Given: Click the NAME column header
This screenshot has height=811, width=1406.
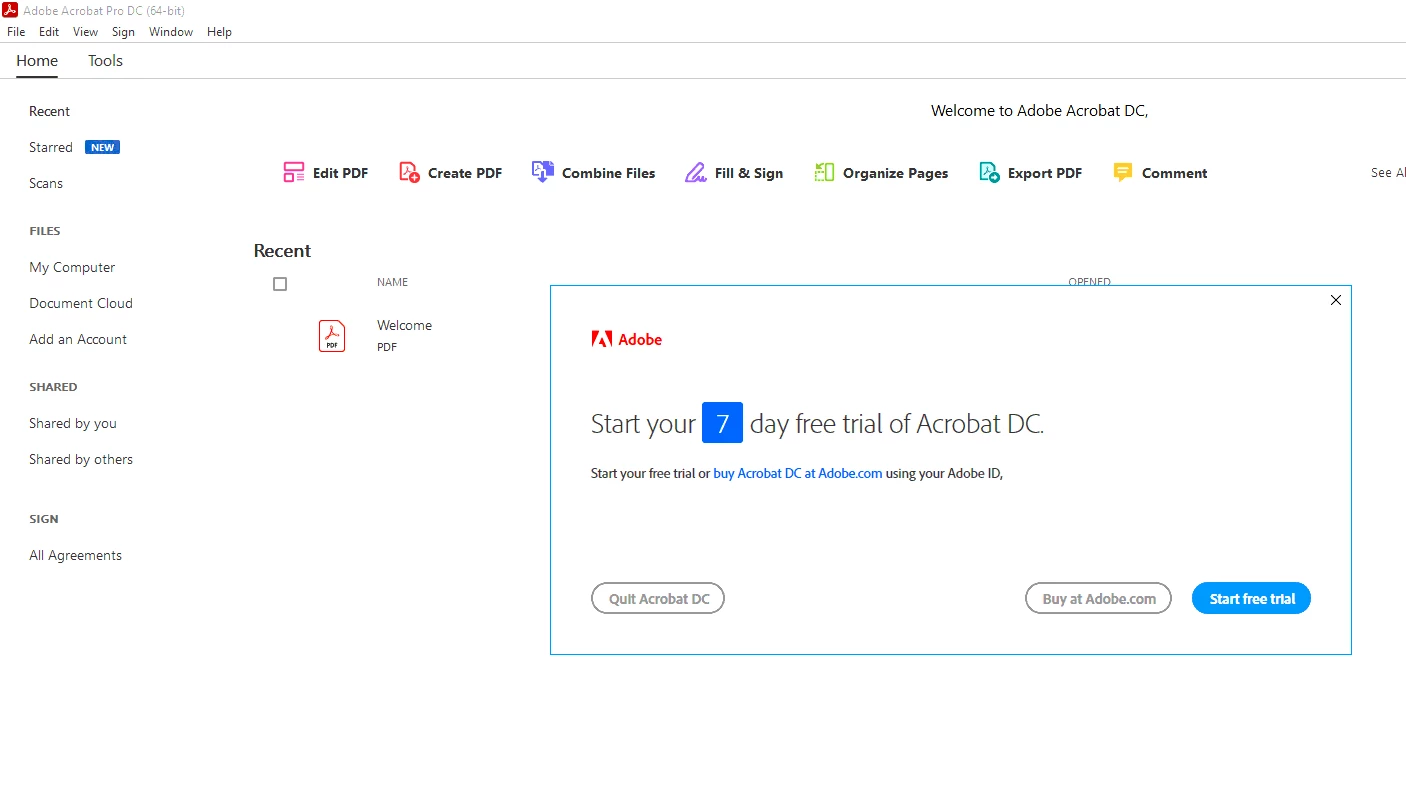Looking at the screenshot, I should click(392, 282).
